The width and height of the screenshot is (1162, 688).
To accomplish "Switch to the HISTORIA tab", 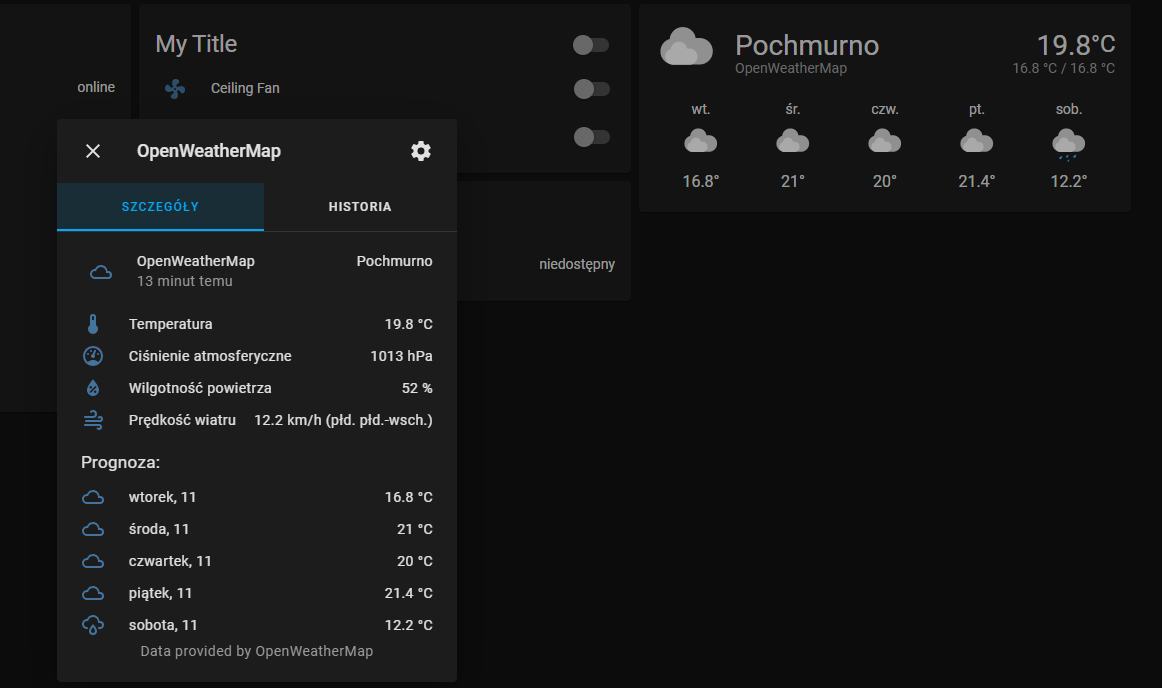I will 360,207.
